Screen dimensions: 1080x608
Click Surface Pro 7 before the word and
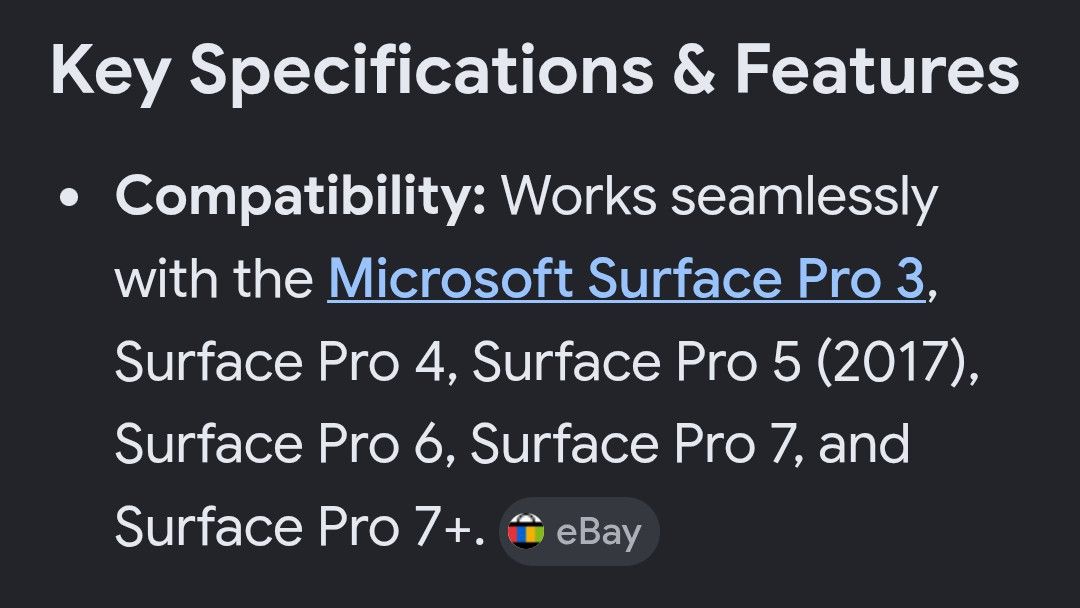pyautogui.click(x=634, y=444)
